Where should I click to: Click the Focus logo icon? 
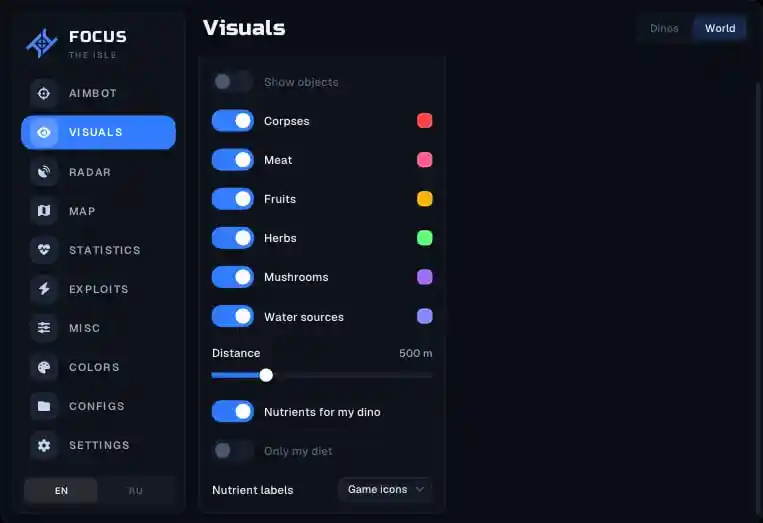(42, 43)
